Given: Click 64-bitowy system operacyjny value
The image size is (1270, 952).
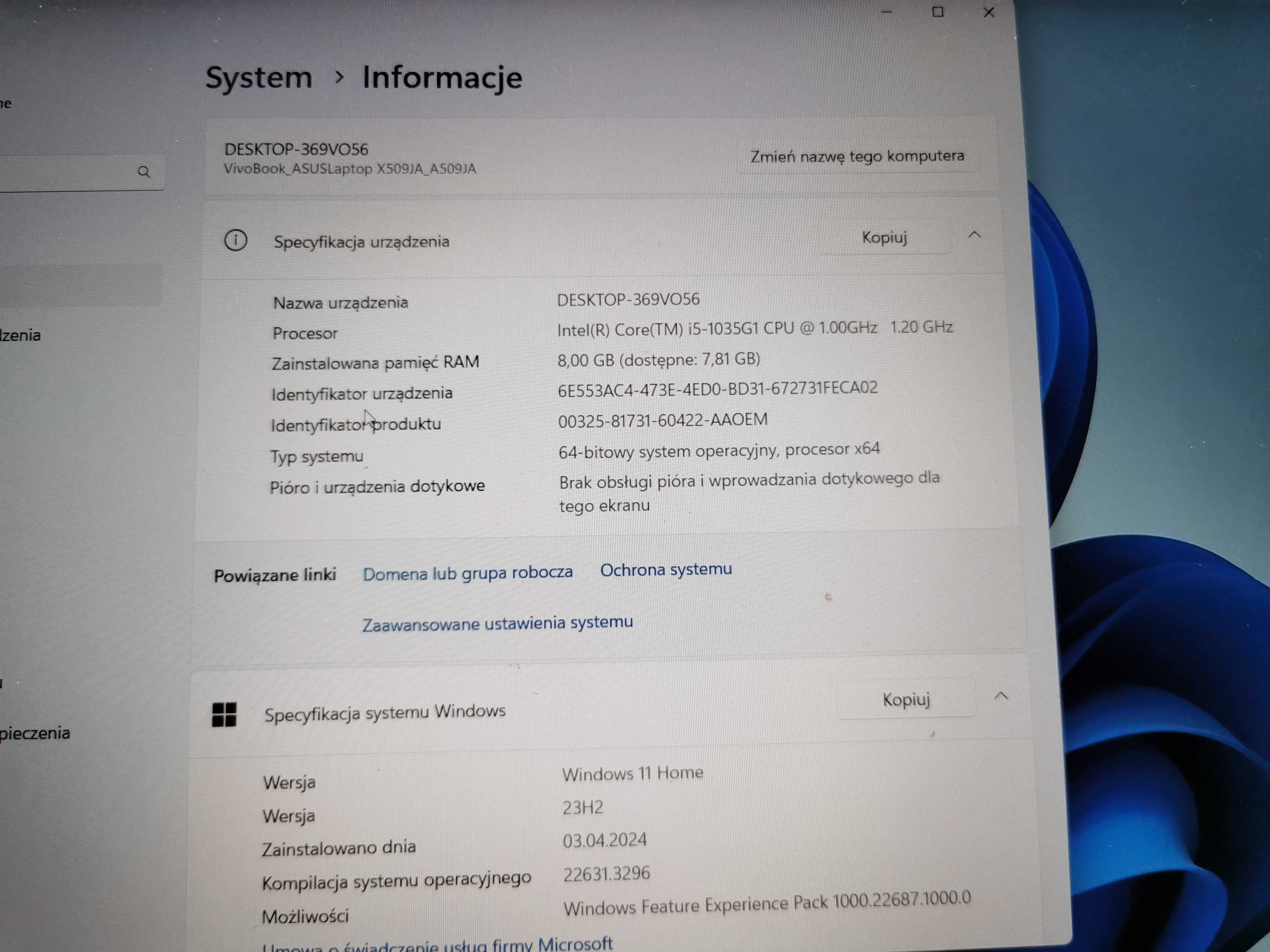Looking at the screenshot, I should click(719, 451).
